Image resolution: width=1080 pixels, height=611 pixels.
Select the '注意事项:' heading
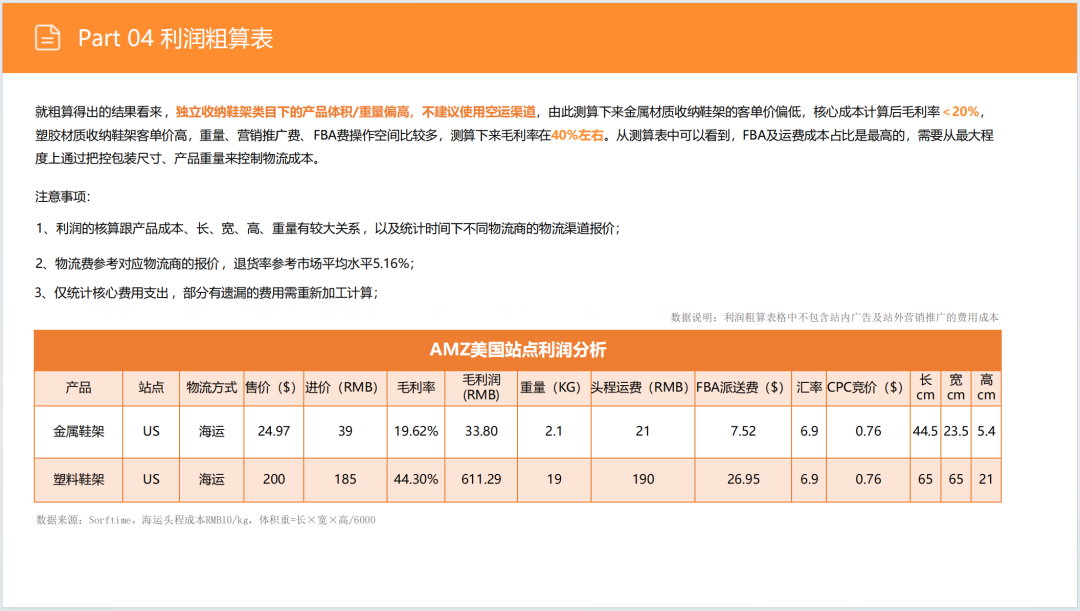pyautogui.click(x=63, y=197)
